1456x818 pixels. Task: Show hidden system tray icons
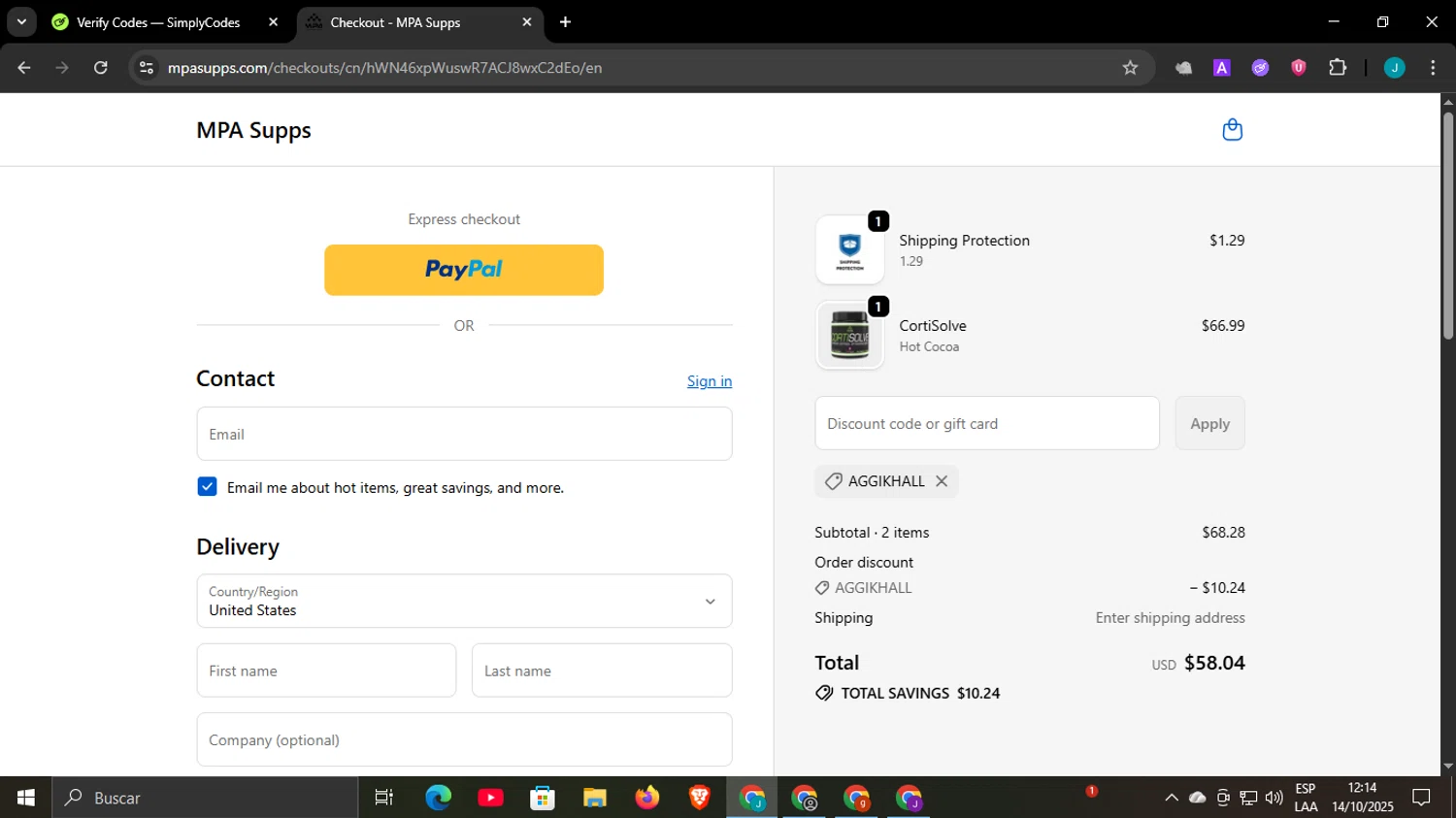tap(1172, 798)
